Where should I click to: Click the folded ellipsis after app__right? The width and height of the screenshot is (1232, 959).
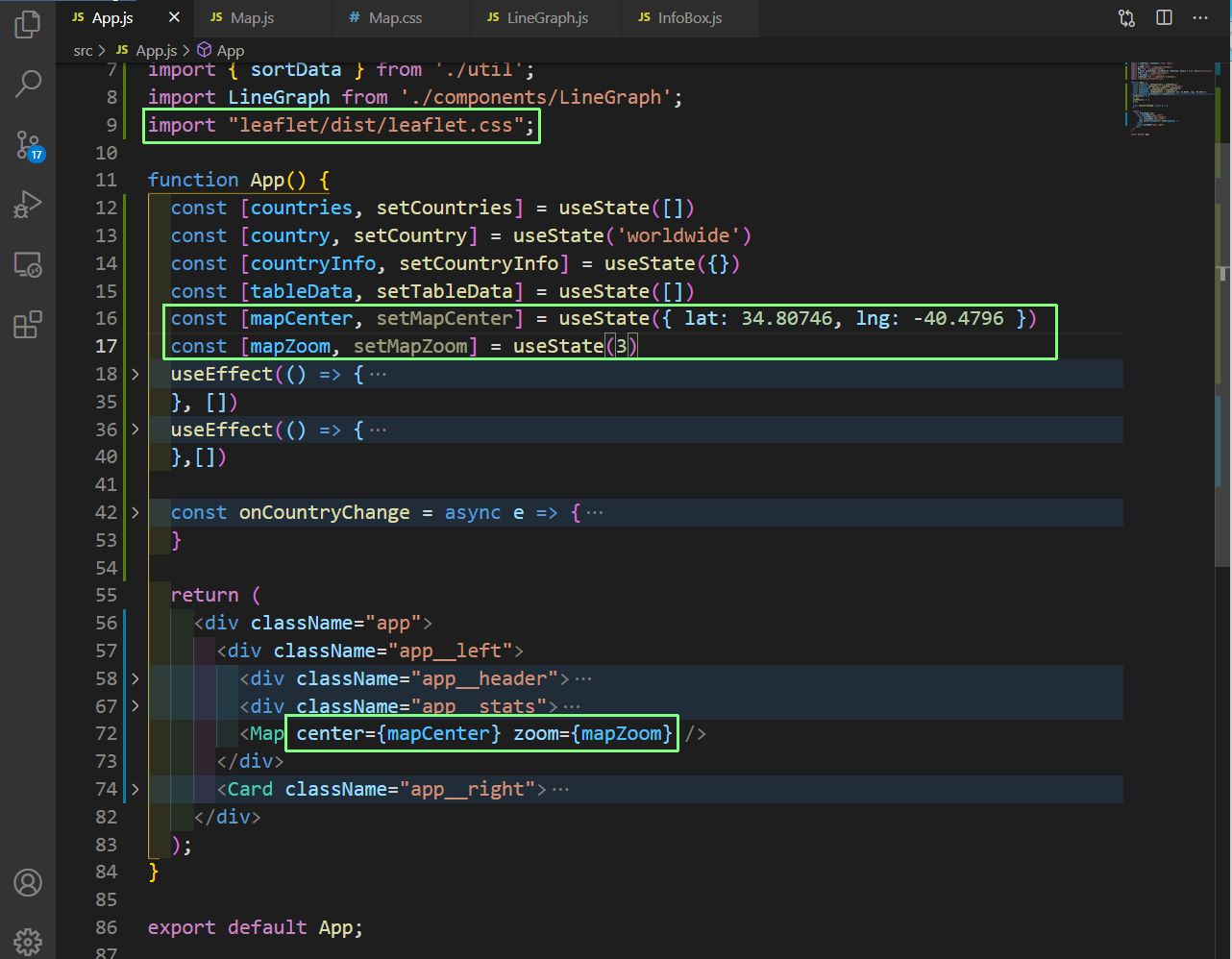[561, 789]
